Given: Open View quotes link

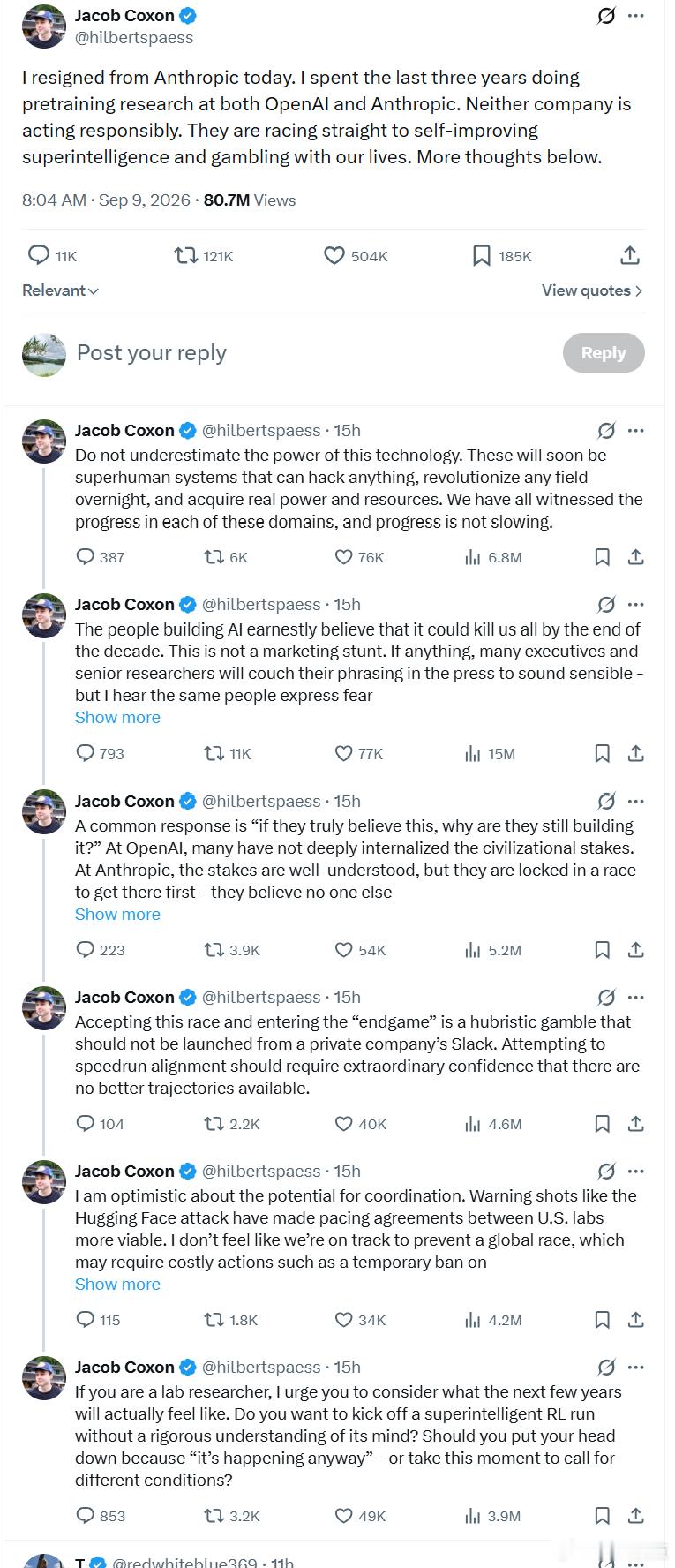Looking at the screenshot, I should (x=592, y=290).
